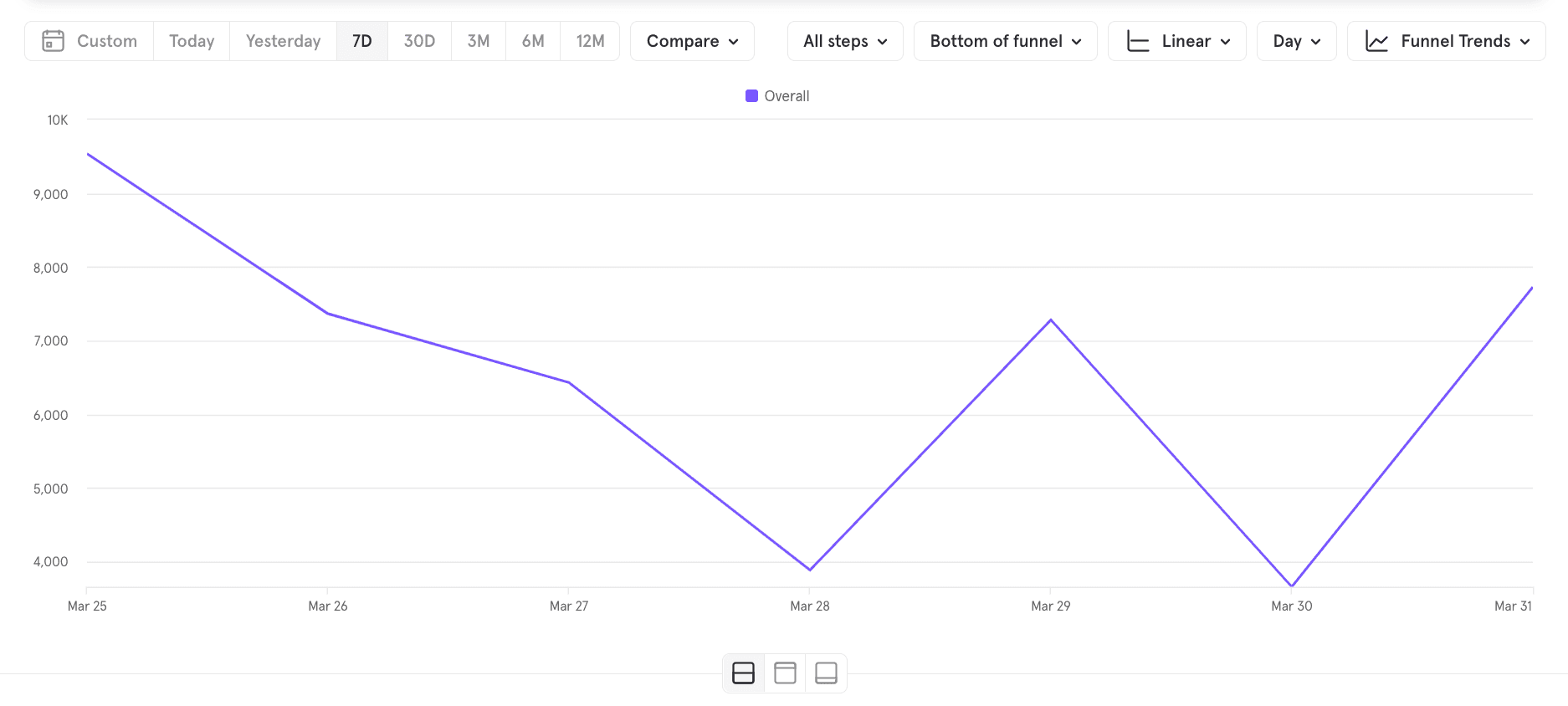
Task: Click the Mar 29 peak data point
Action: point(1051,320)
